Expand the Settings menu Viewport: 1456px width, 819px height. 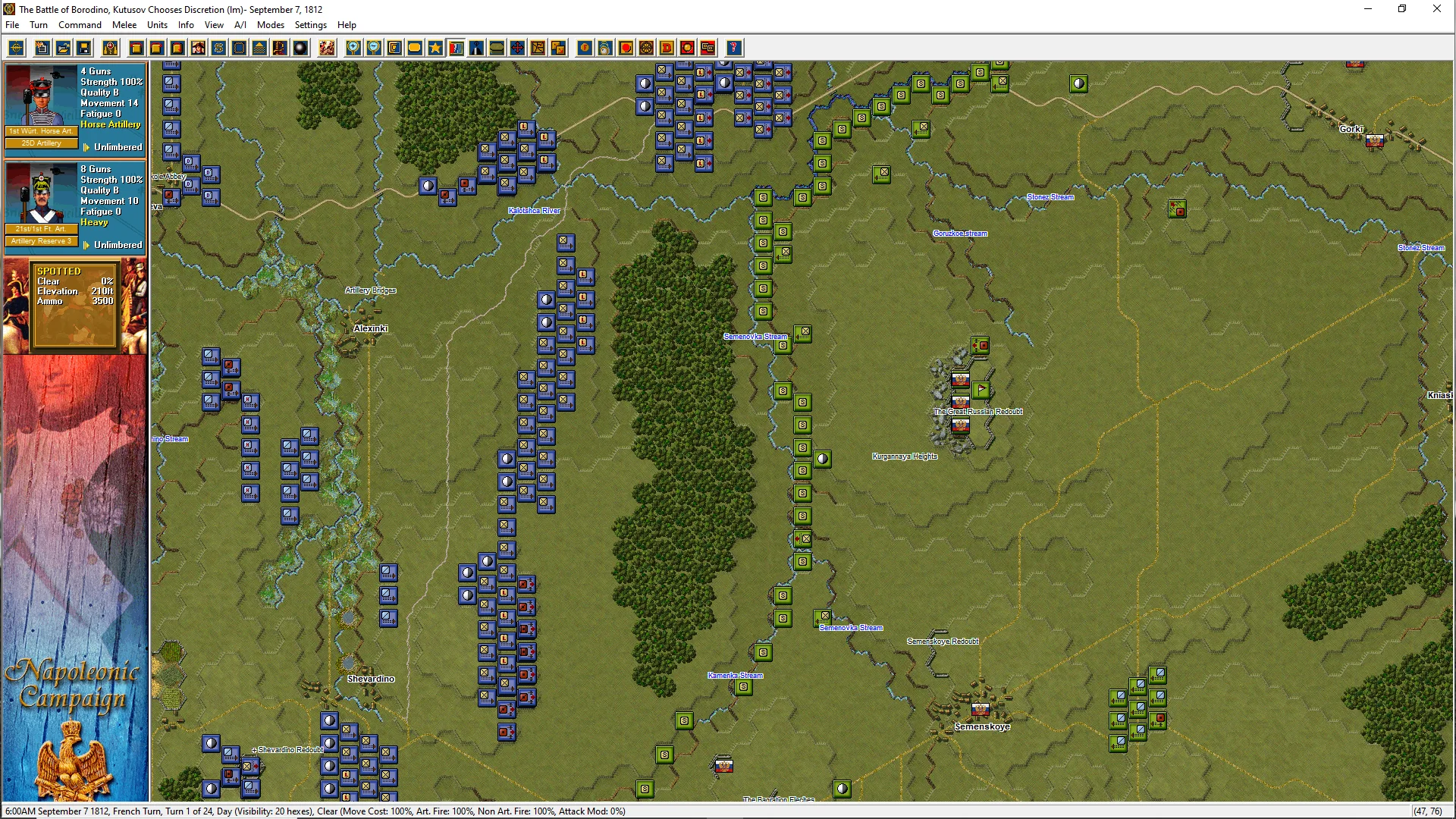click(310, 25)
